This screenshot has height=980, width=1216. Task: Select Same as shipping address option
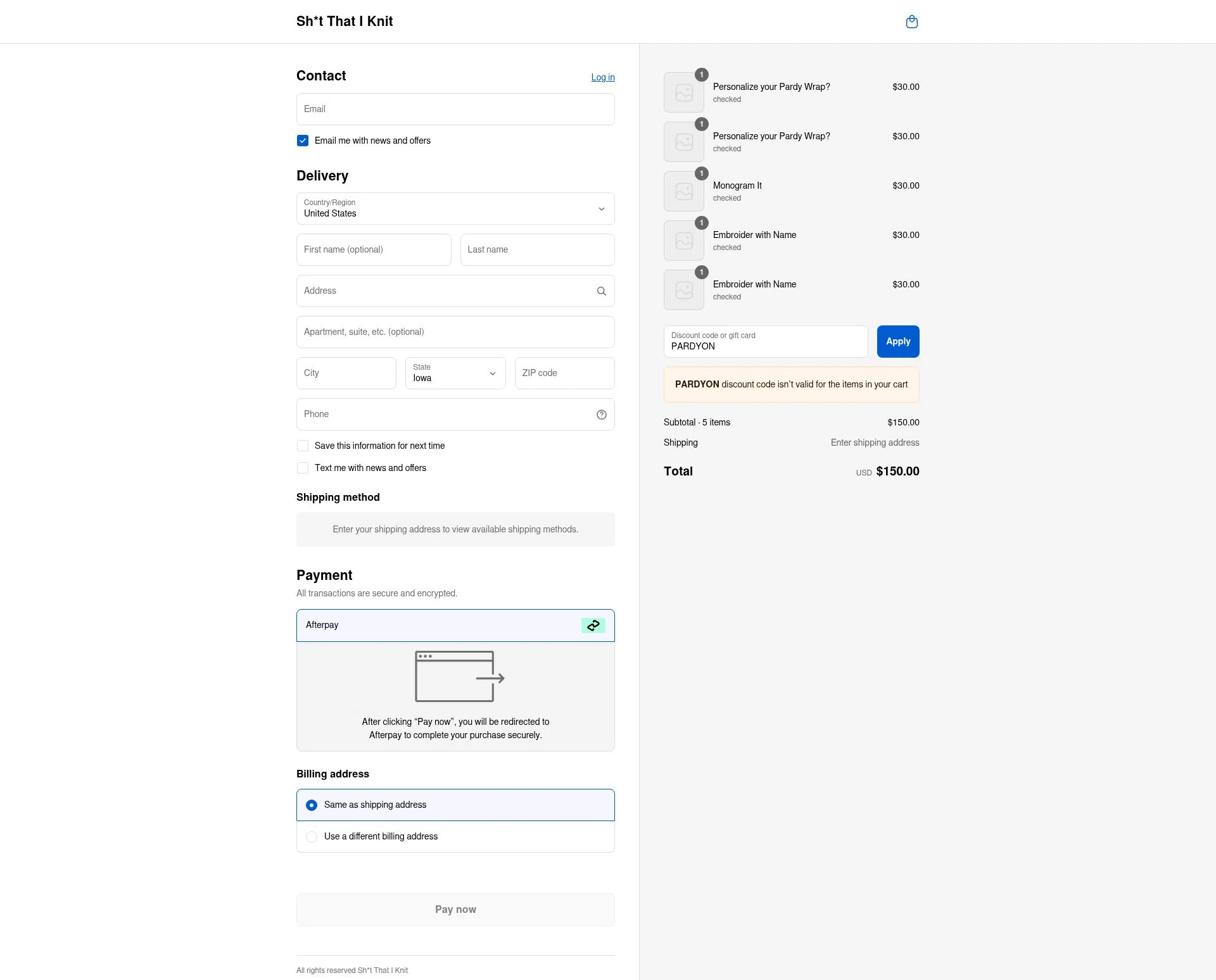tap(311, 805)
